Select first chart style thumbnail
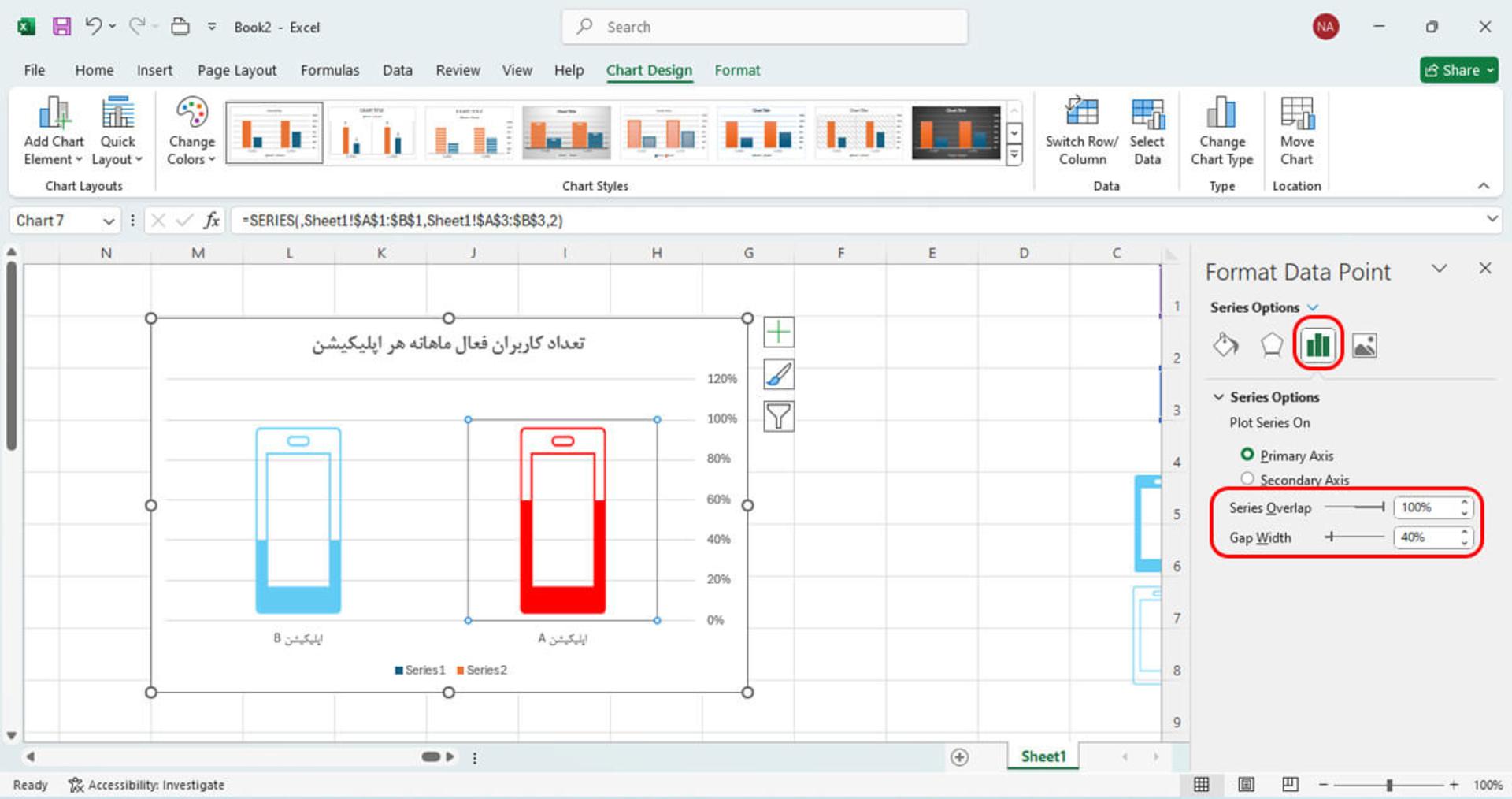The height and width of the screenshot is (799, 1512). (x=274, y=132)
